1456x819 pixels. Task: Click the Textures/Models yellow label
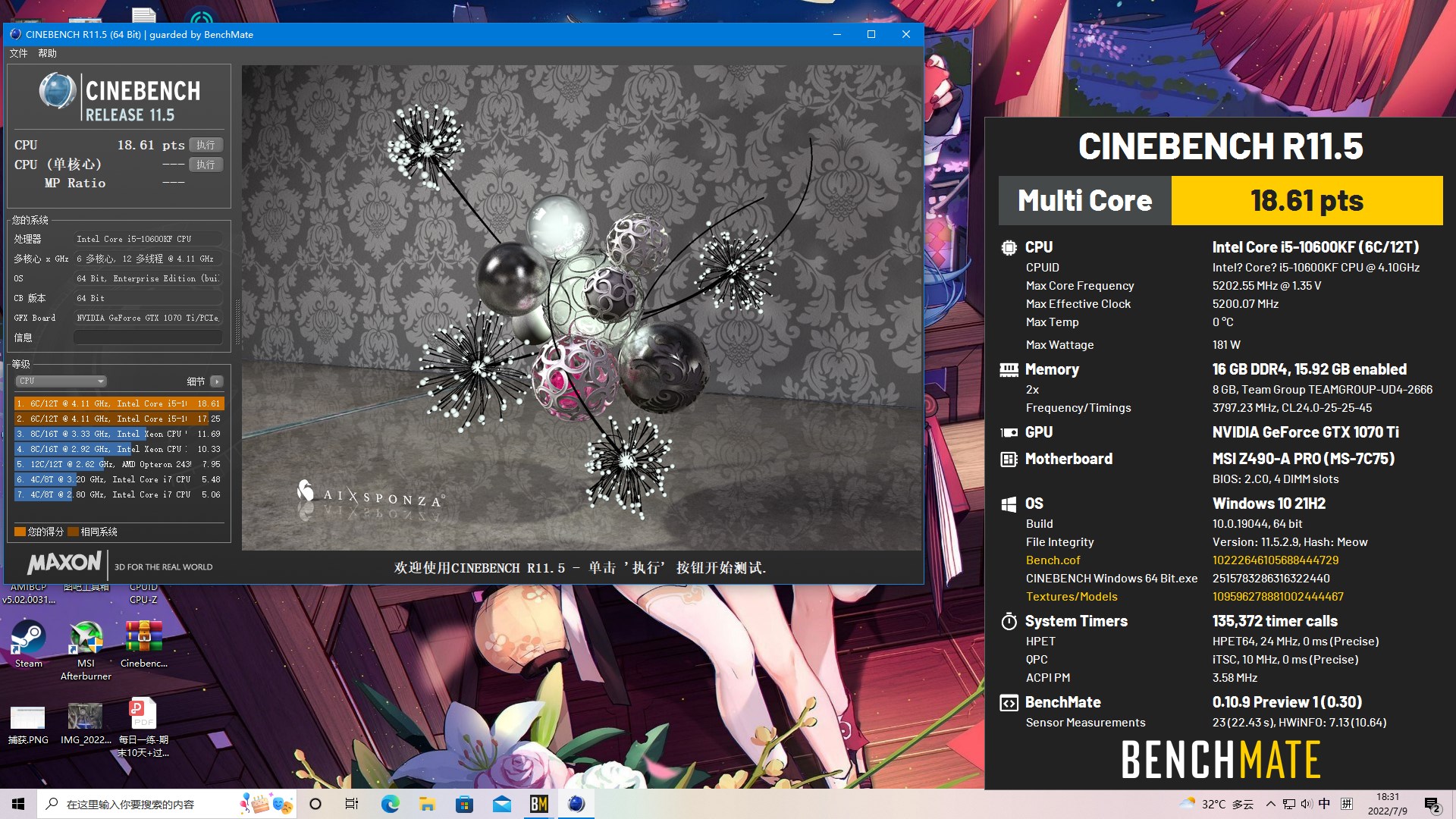coord(1072,597)
